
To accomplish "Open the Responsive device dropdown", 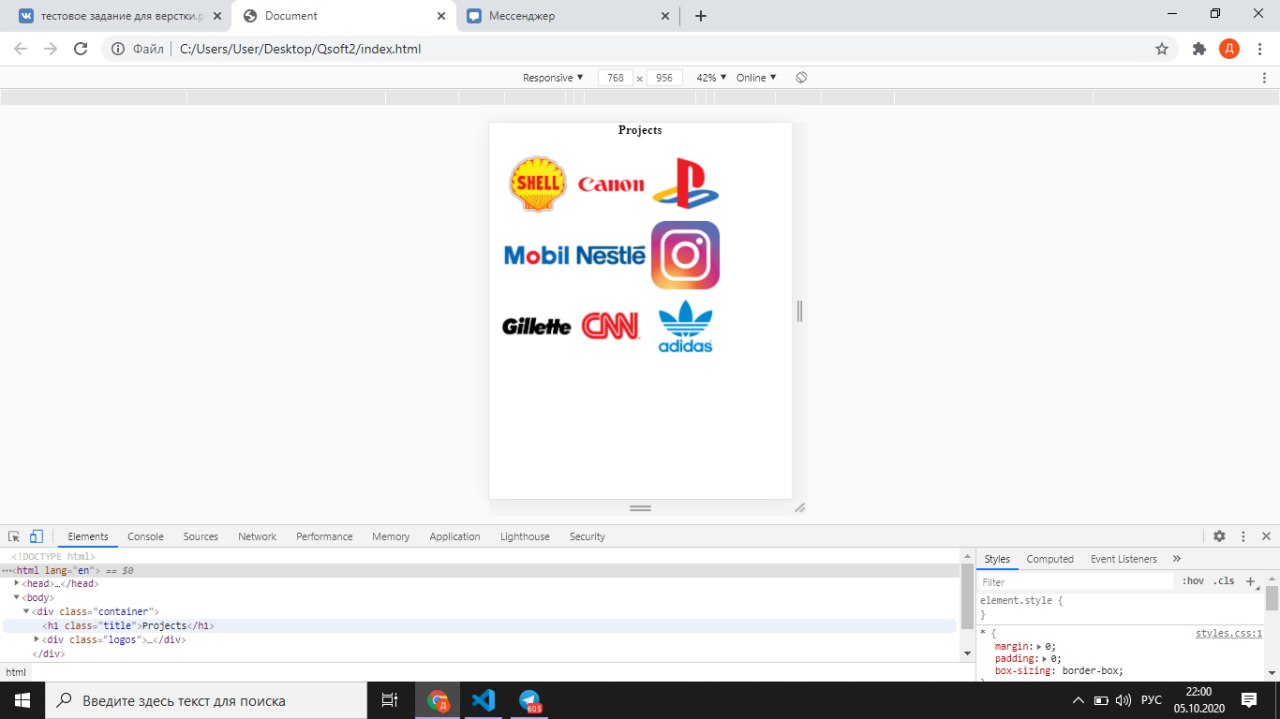I will [x=553, y=77].
